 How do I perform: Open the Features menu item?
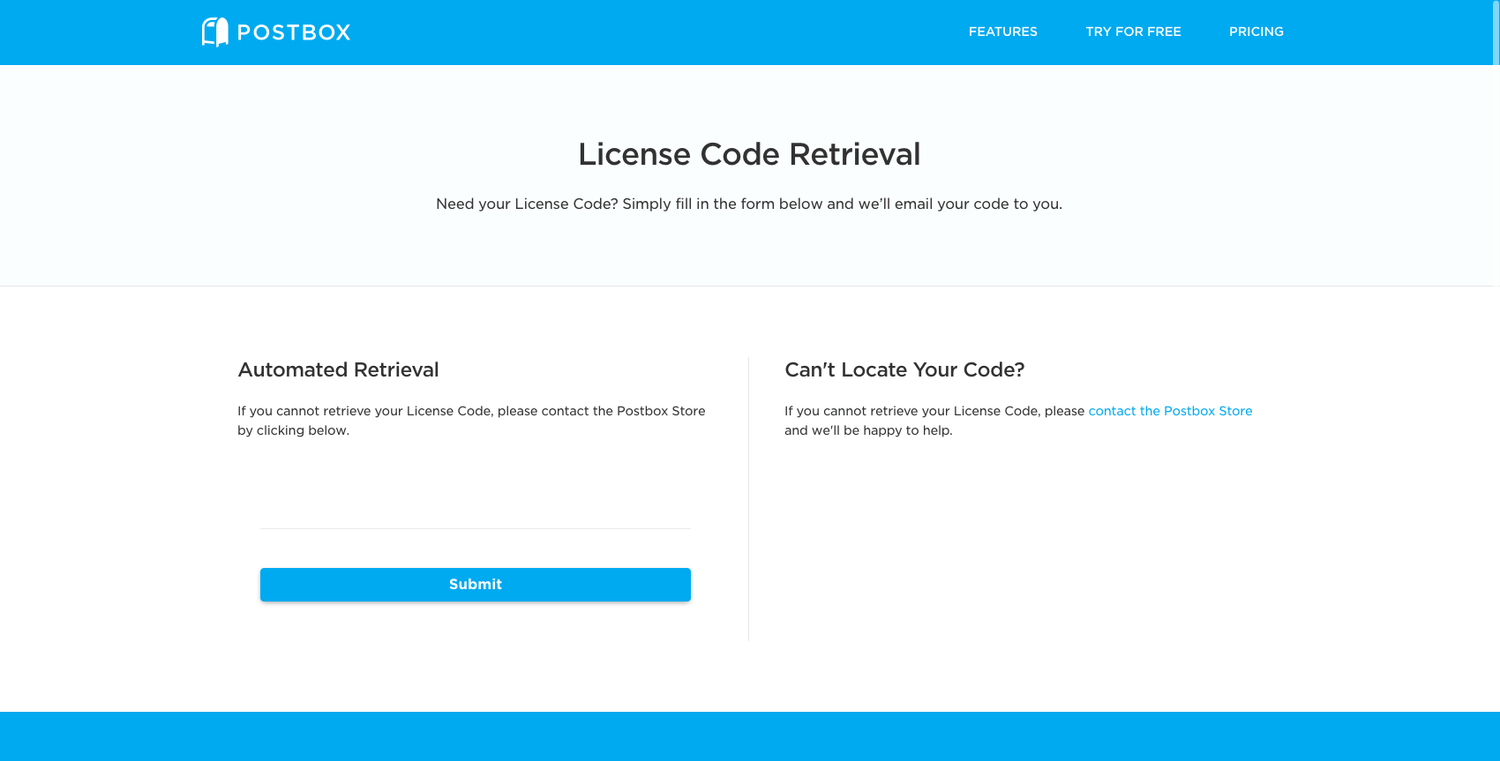pos(1003,32)
